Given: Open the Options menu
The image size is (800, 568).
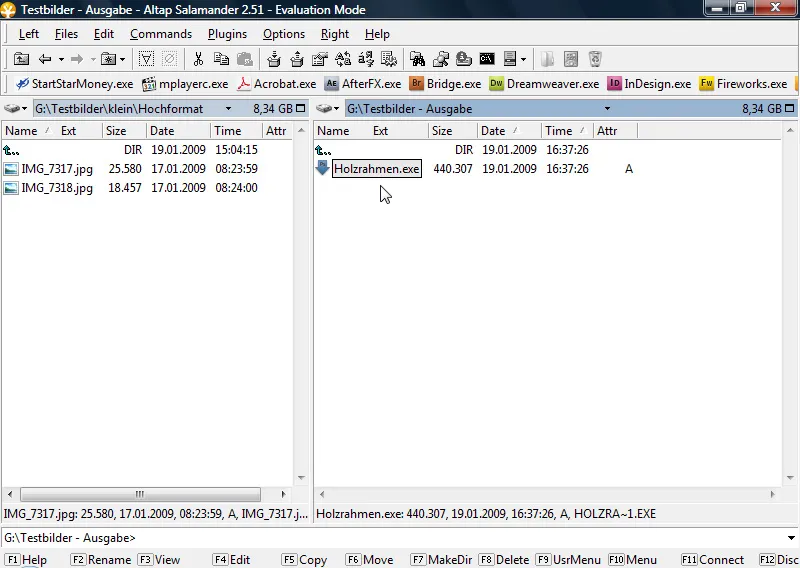Looking at the screenshot, I should point(284,34).
